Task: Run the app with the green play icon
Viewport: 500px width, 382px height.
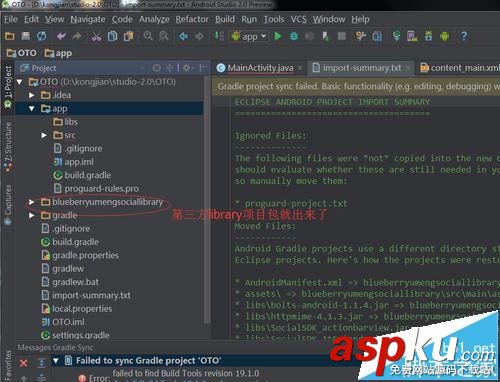Action: pos(278,36)
